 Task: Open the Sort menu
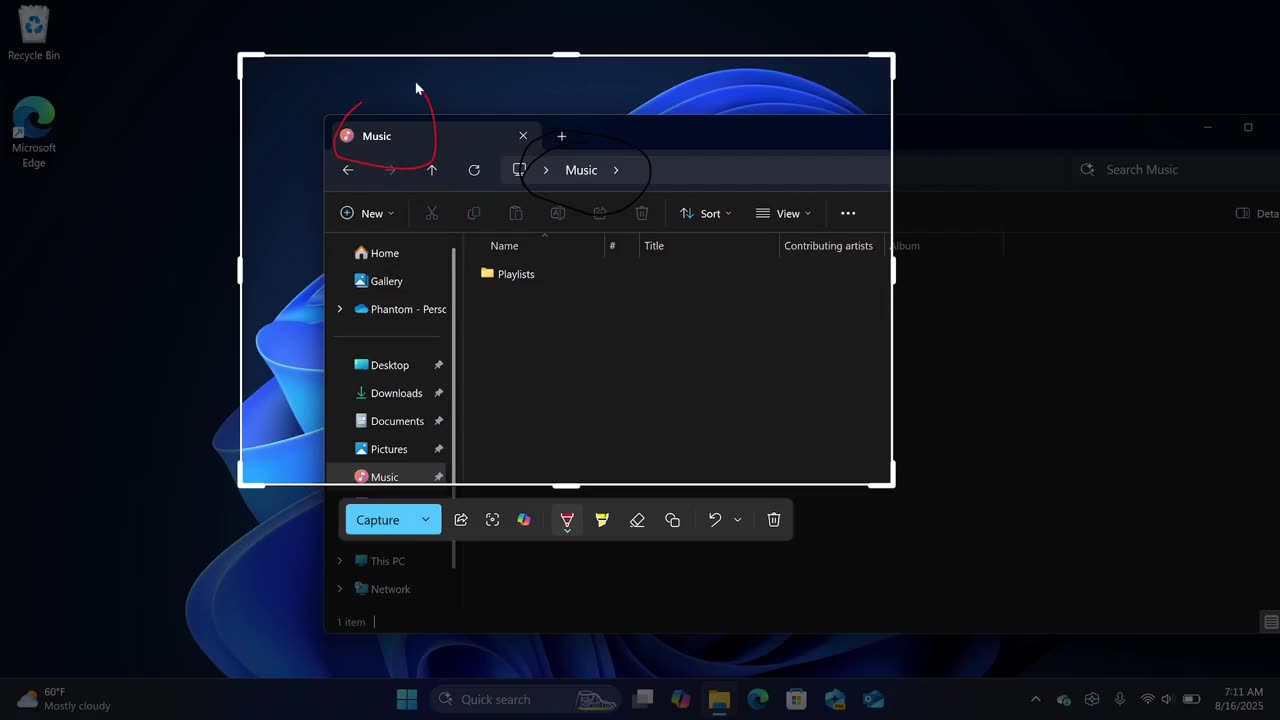[x=705, y=213]
